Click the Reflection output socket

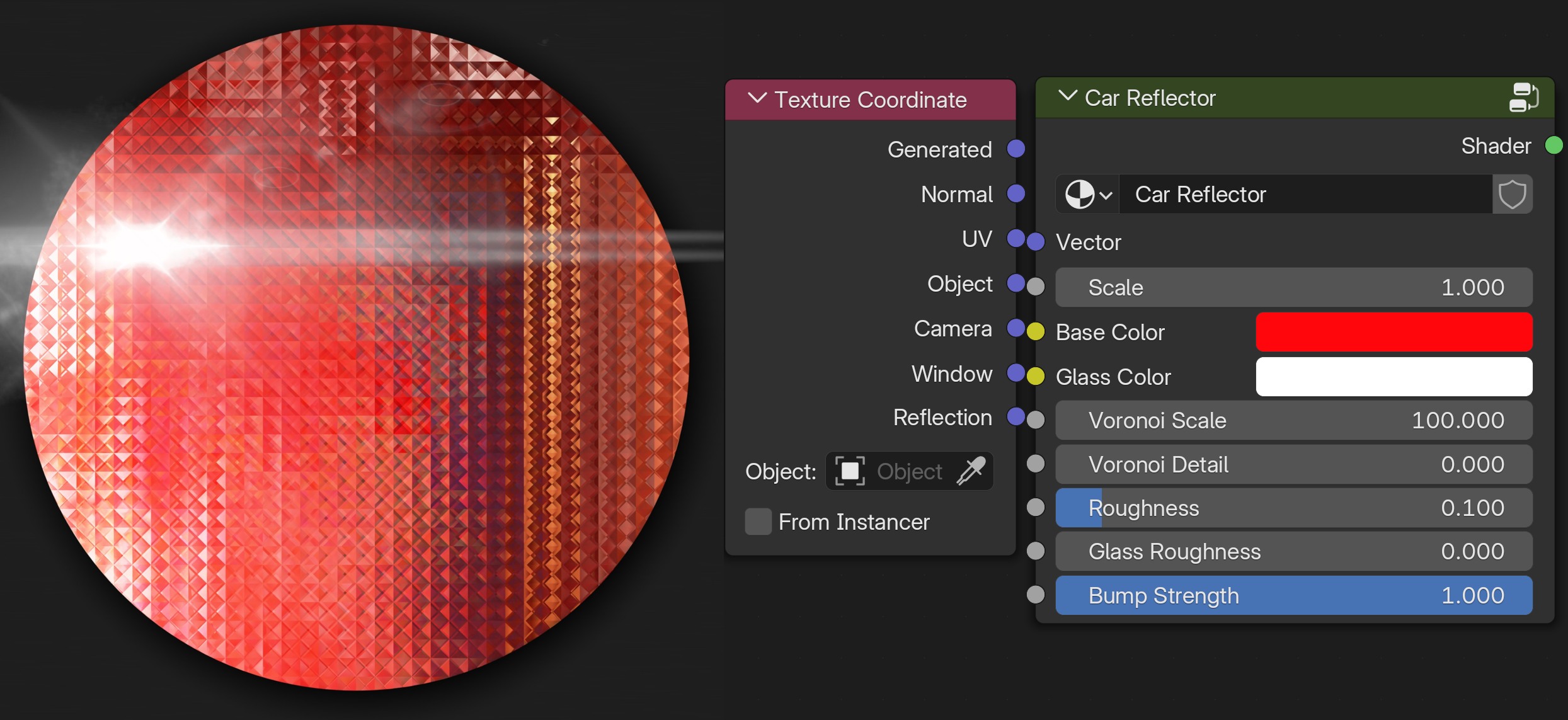(x=1016, y=416)
